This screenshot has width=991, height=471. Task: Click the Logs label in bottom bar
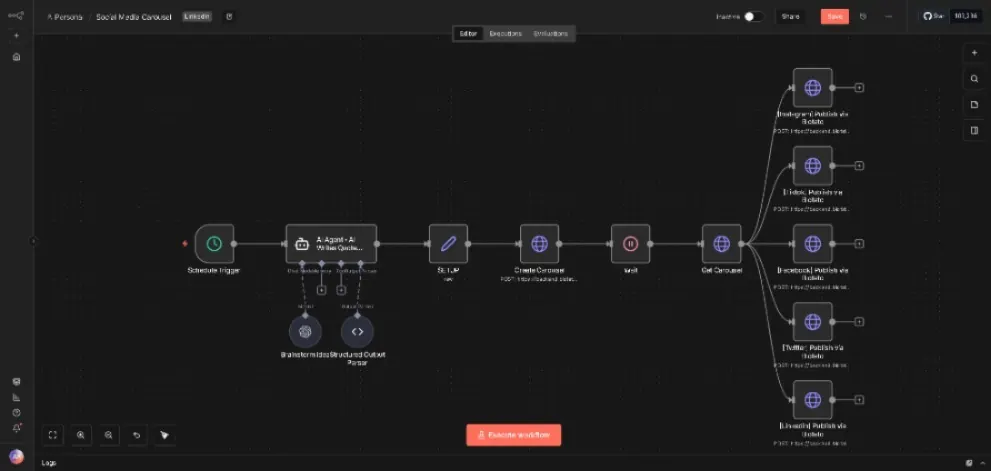(x=49, y=463)
